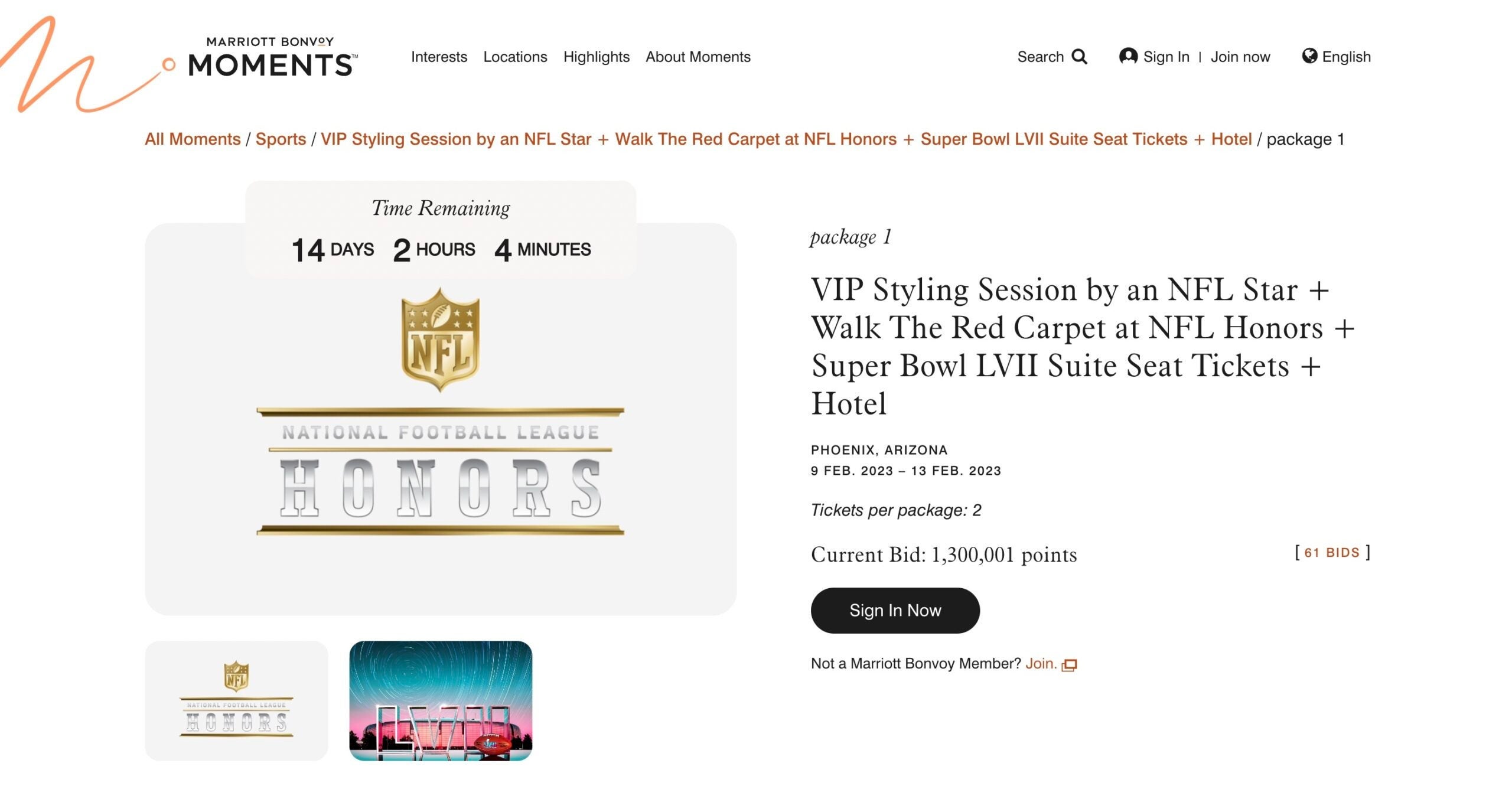Screen dimensions: 1512x799
Task: Click the search magnifying glass icon
Action: (x=1079, y=57)
